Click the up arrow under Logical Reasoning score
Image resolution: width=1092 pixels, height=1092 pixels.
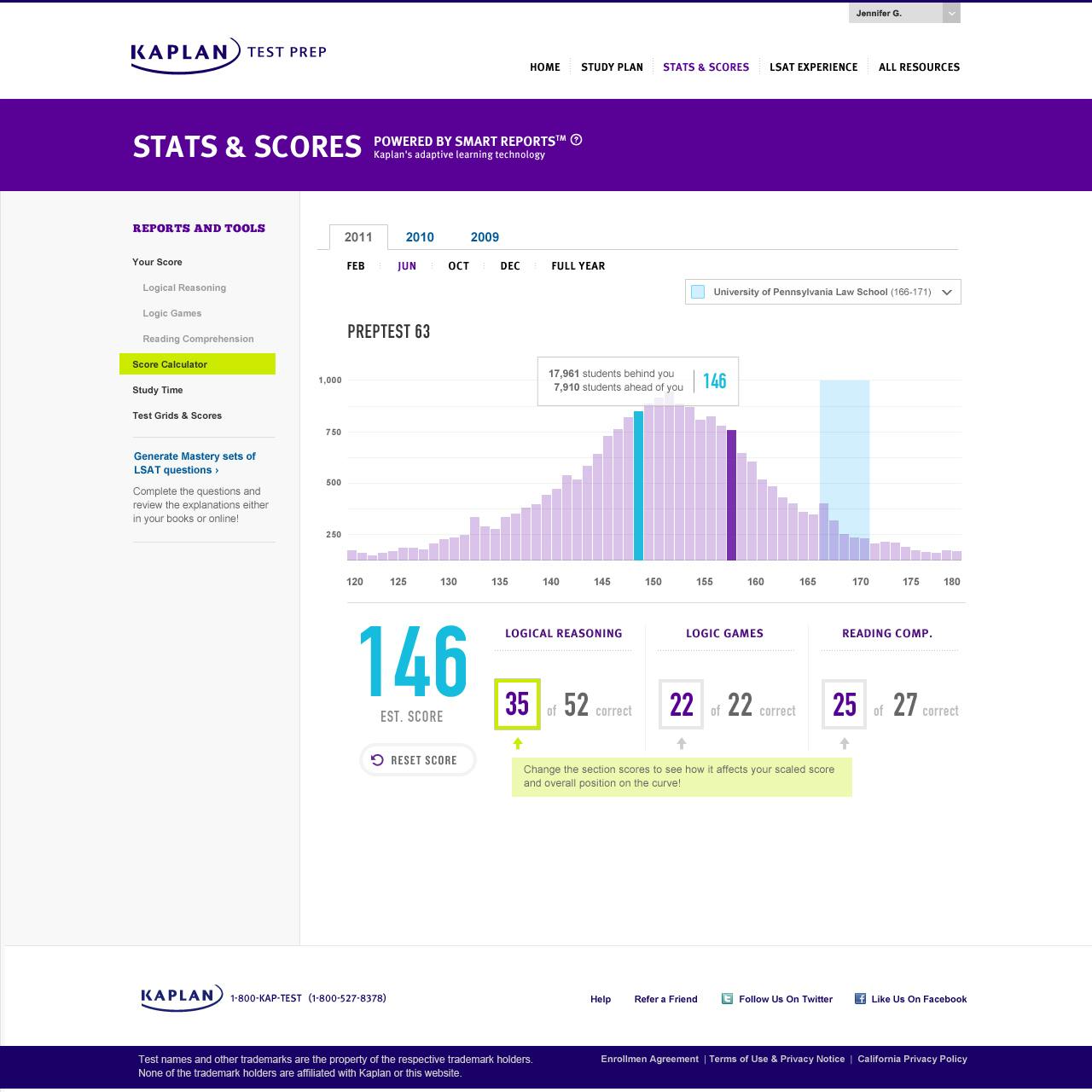tap(518, 743)
